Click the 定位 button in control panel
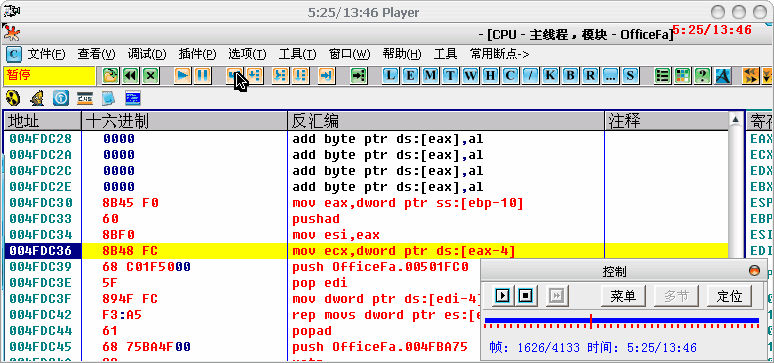This screenshot has height=363, width=774. [x=730, y=296]
